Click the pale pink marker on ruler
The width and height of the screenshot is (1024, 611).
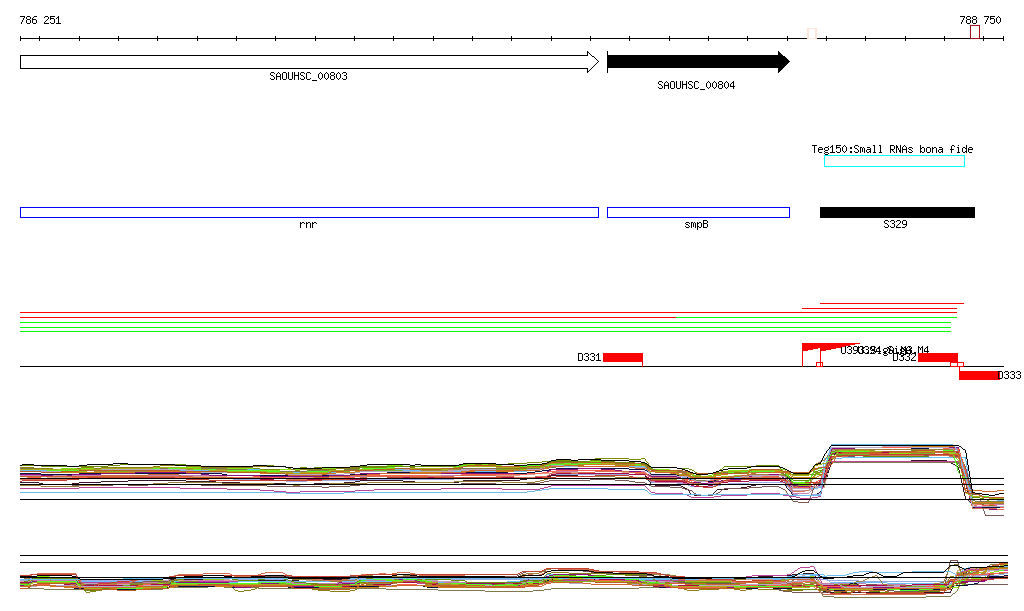[812, 33]
